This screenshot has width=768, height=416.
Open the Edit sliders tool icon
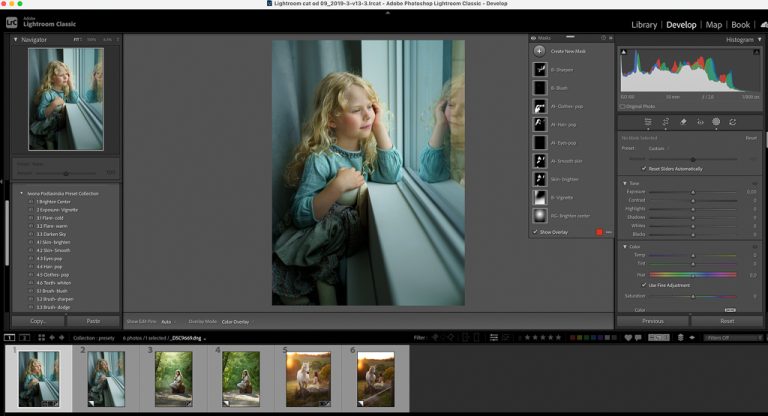click(648, 122)
